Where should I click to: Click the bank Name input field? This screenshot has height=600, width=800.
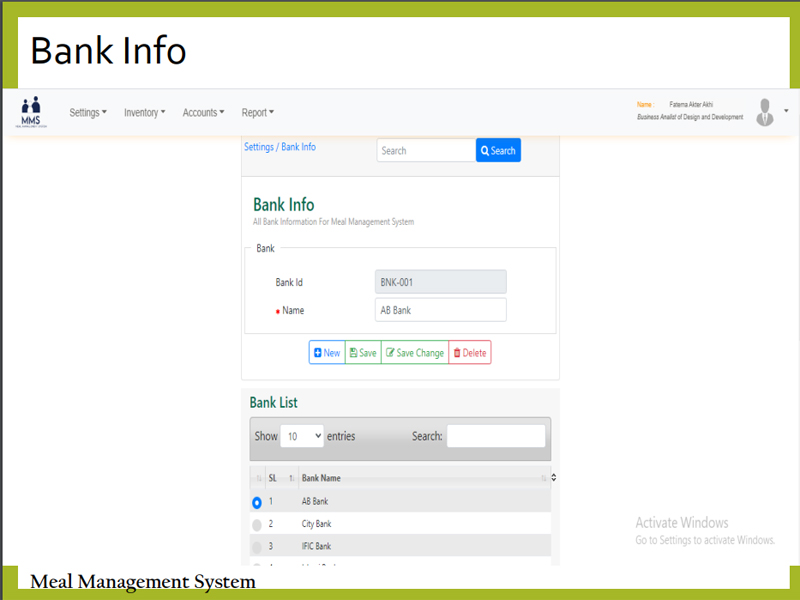(x=440, y=310)
